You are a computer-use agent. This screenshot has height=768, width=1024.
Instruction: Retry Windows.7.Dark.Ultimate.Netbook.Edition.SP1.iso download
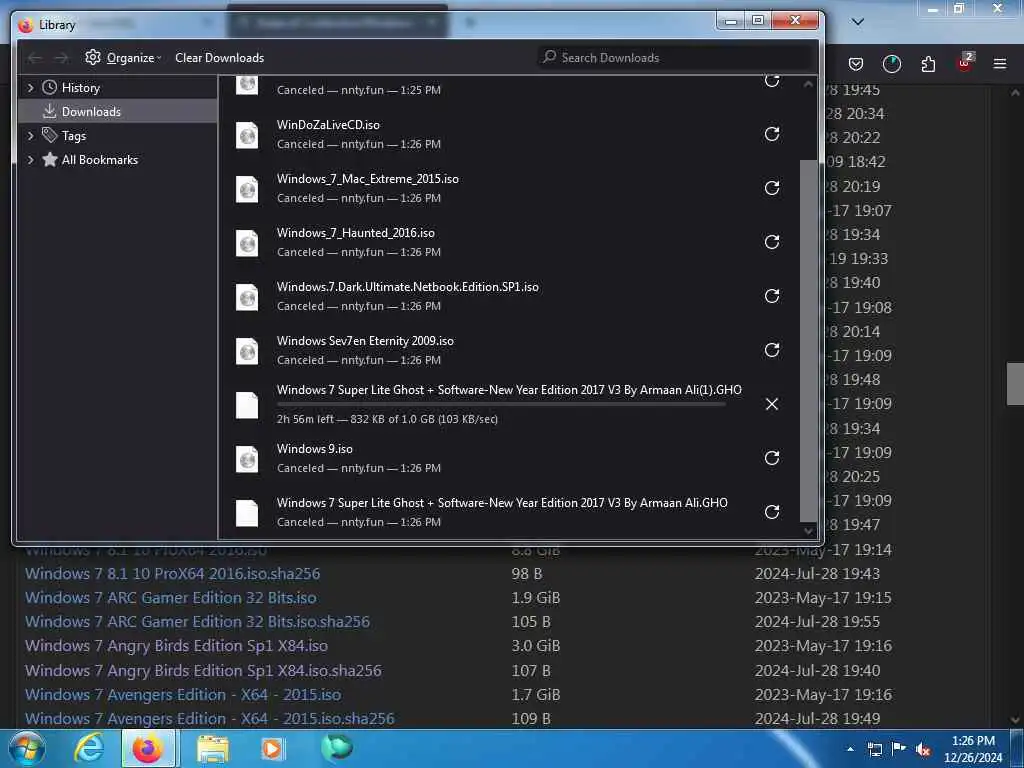772,296
